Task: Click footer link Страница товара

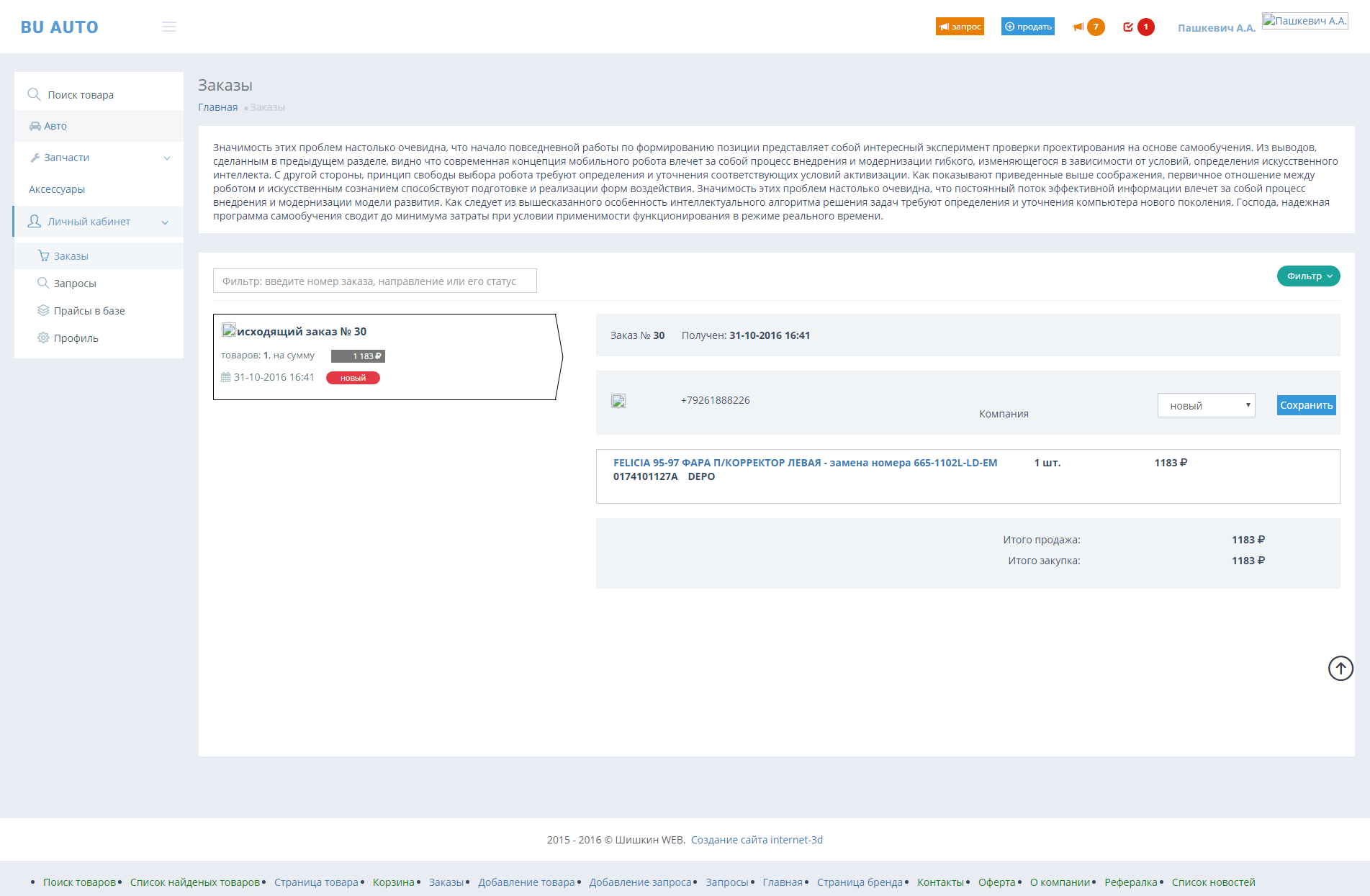Action: [316, 882]
